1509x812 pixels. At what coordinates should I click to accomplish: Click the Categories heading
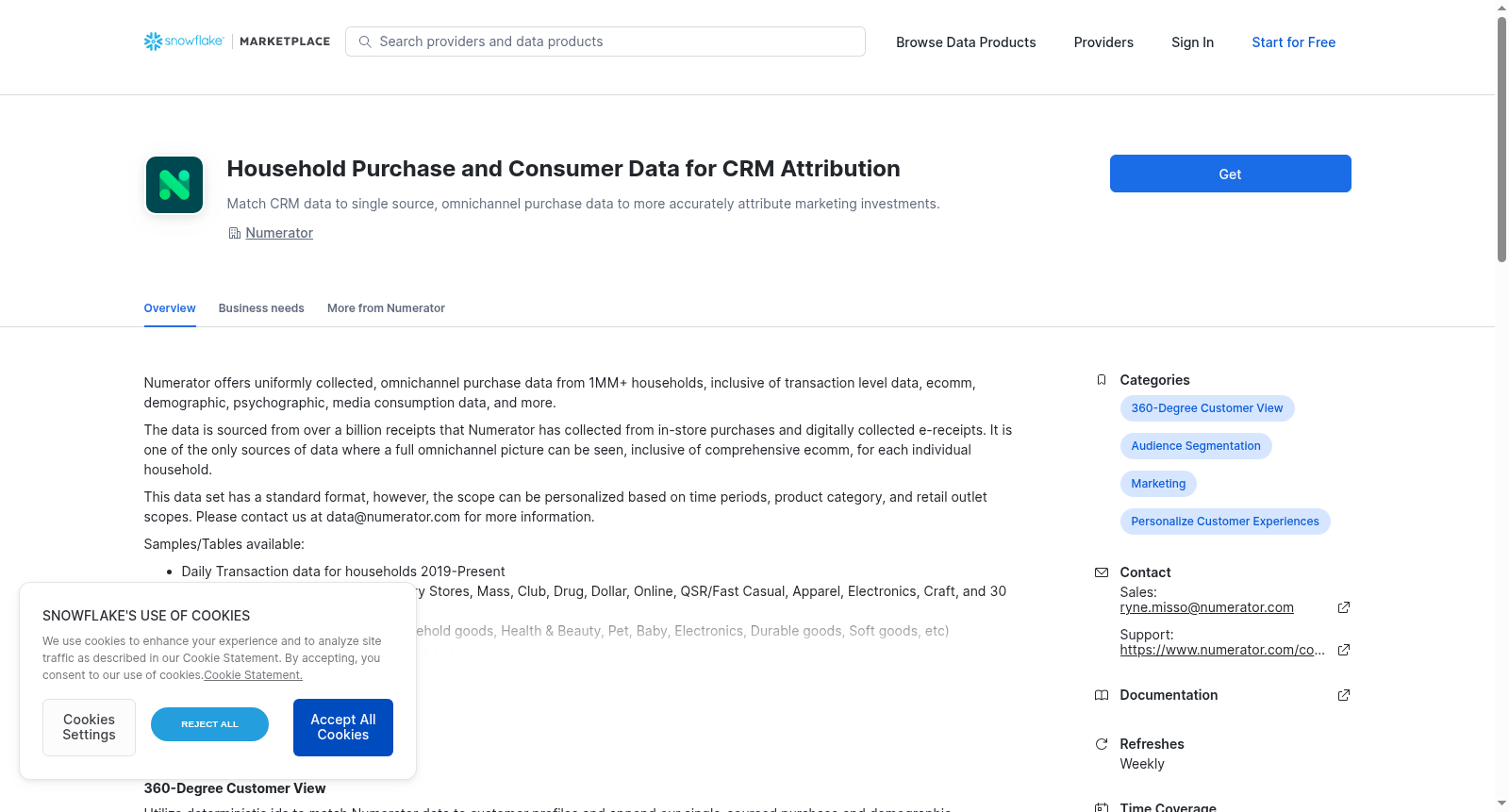[x=1154, y=380]
